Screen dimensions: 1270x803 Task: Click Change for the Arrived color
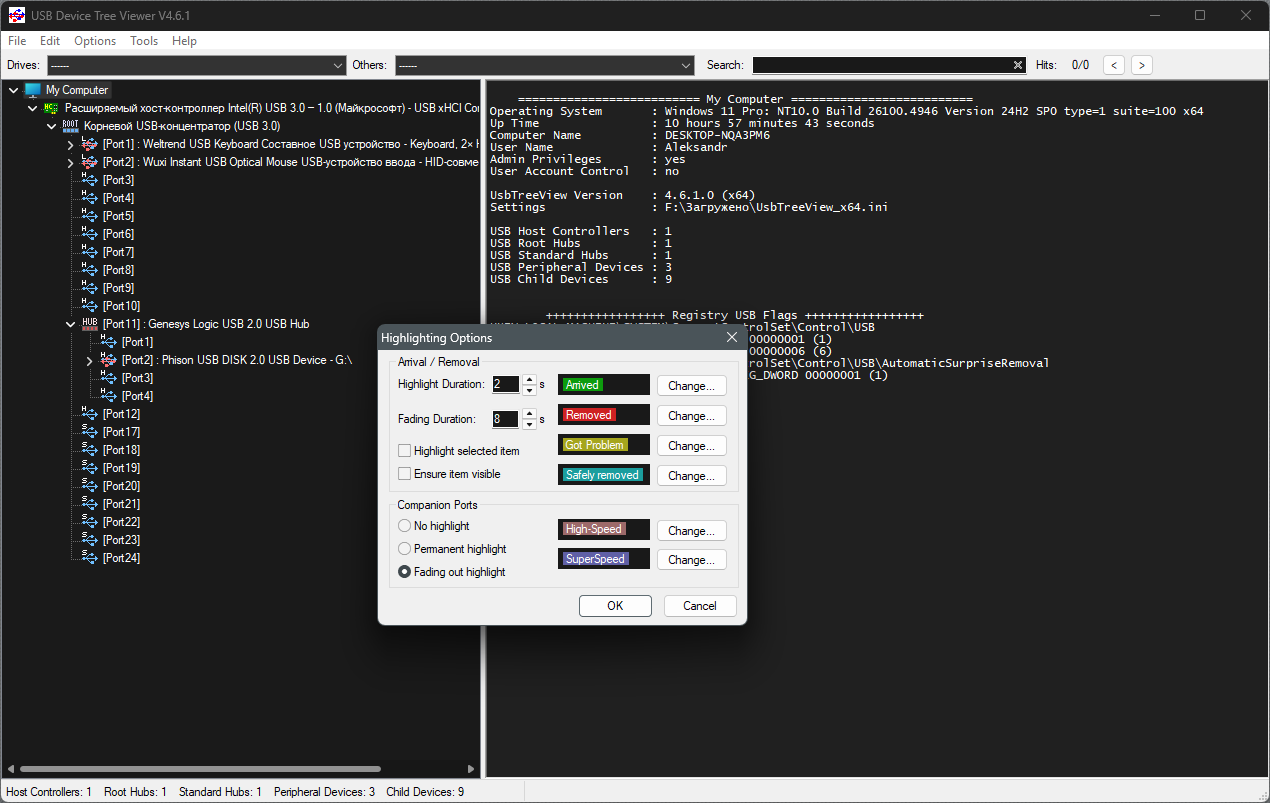tap(692, 385)
